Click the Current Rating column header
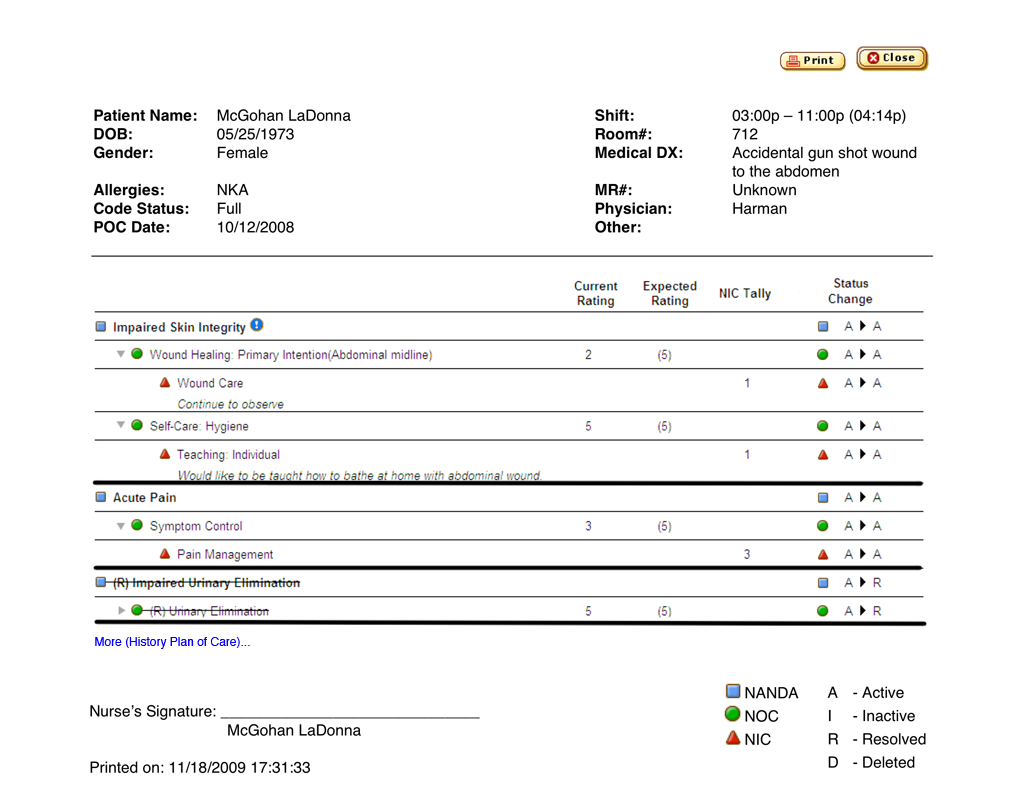The width and height of the screenshot is (1024, 802). click(x=596, y=293)
